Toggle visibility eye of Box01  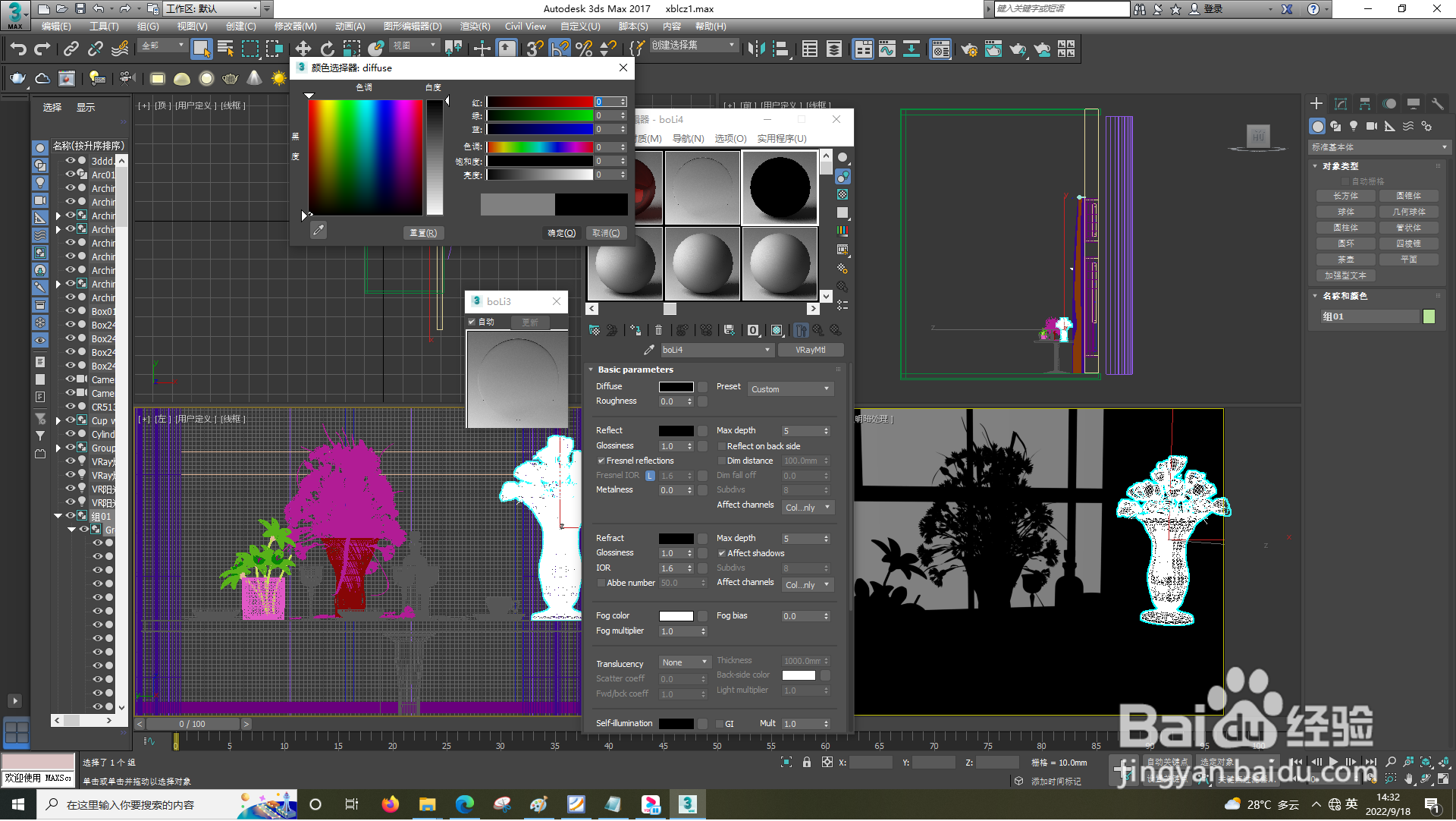(70, 311)
